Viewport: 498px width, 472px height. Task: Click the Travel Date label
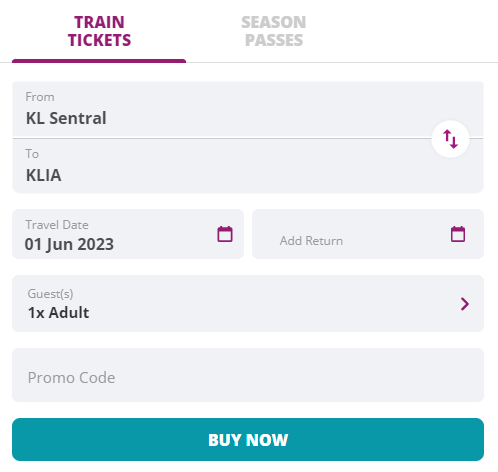57,225
